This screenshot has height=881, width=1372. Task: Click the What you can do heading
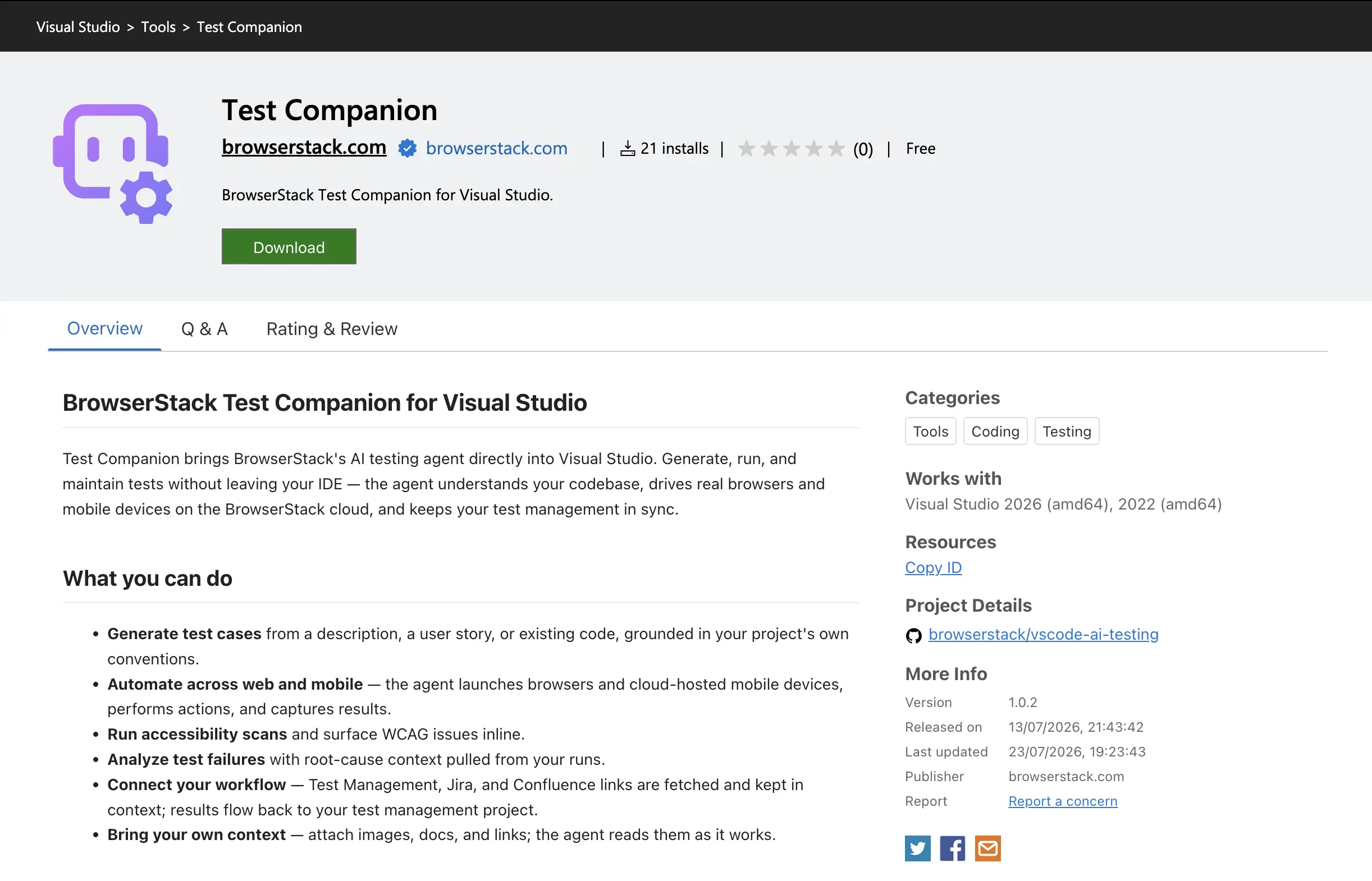[x=148, y=579]
